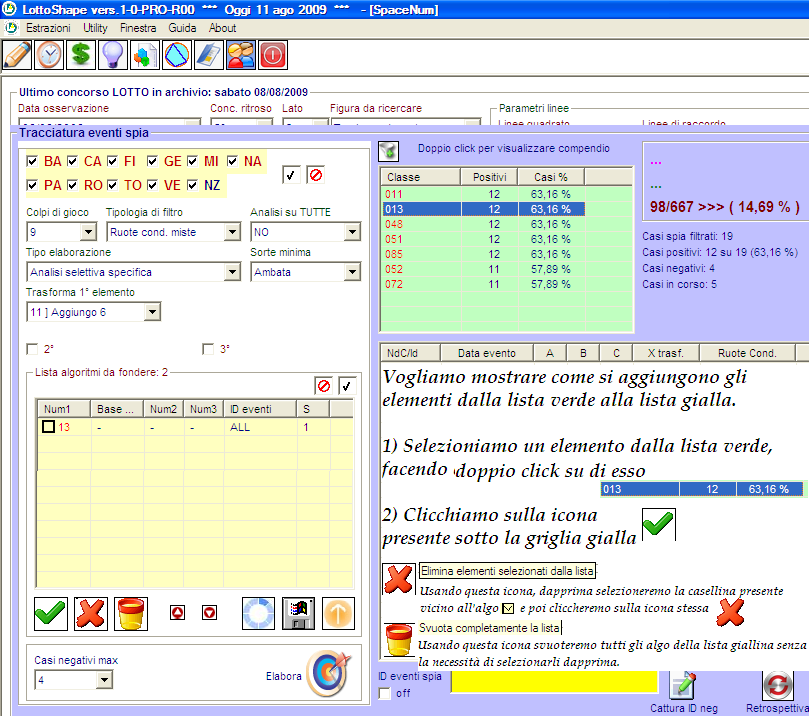Deselect all wheels with the red prohibition icon beside NA
Image resolution: width=809 pixels, height=716 pixels.
click(x=316, y=175)
